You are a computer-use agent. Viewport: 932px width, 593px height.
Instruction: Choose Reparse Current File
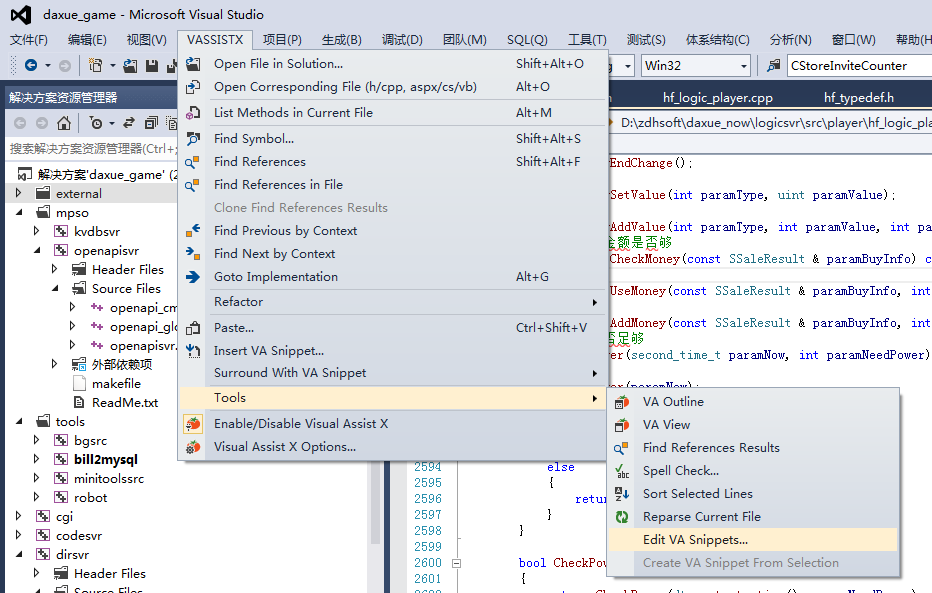click(701, 517)
